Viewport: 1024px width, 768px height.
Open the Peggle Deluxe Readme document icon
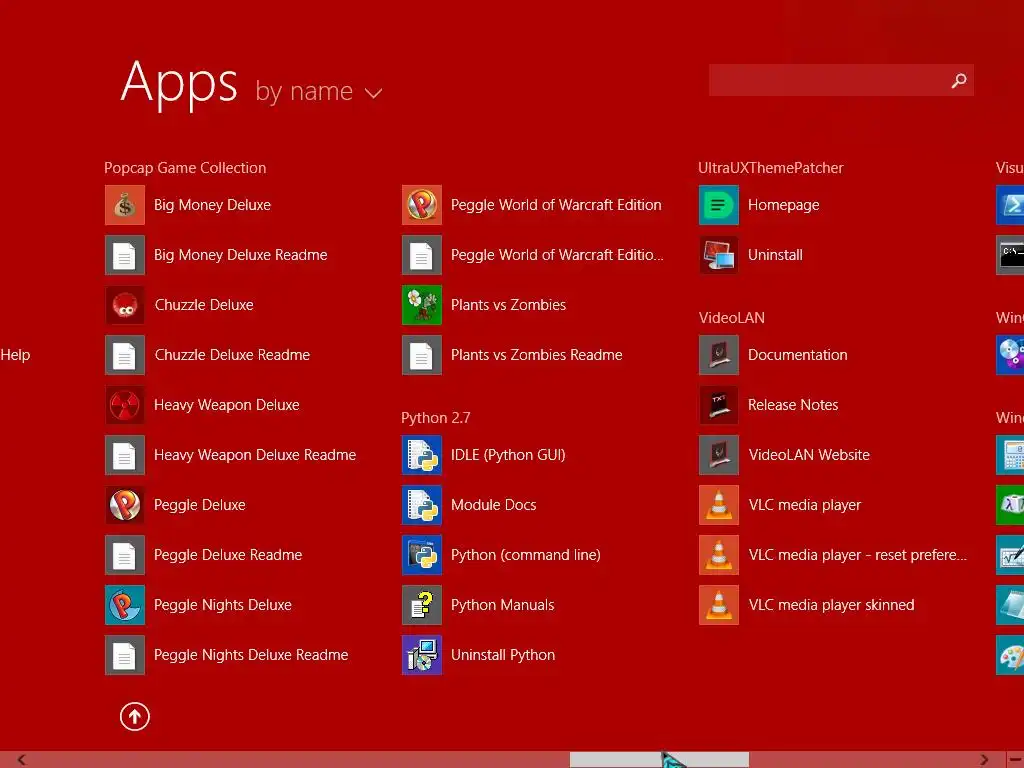125,555
